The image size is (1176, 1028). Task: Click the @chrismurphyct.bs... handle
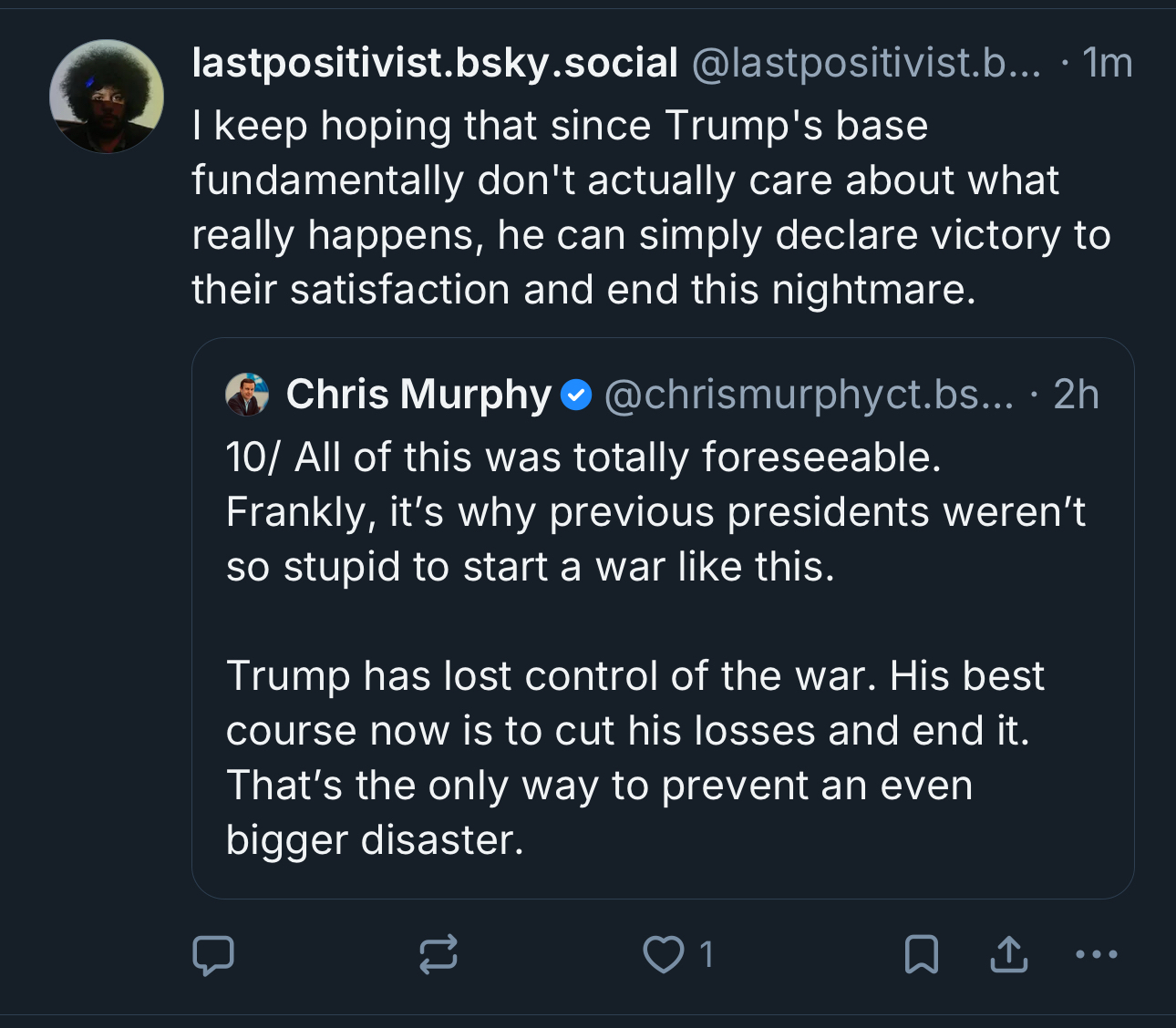click(809, 395)
